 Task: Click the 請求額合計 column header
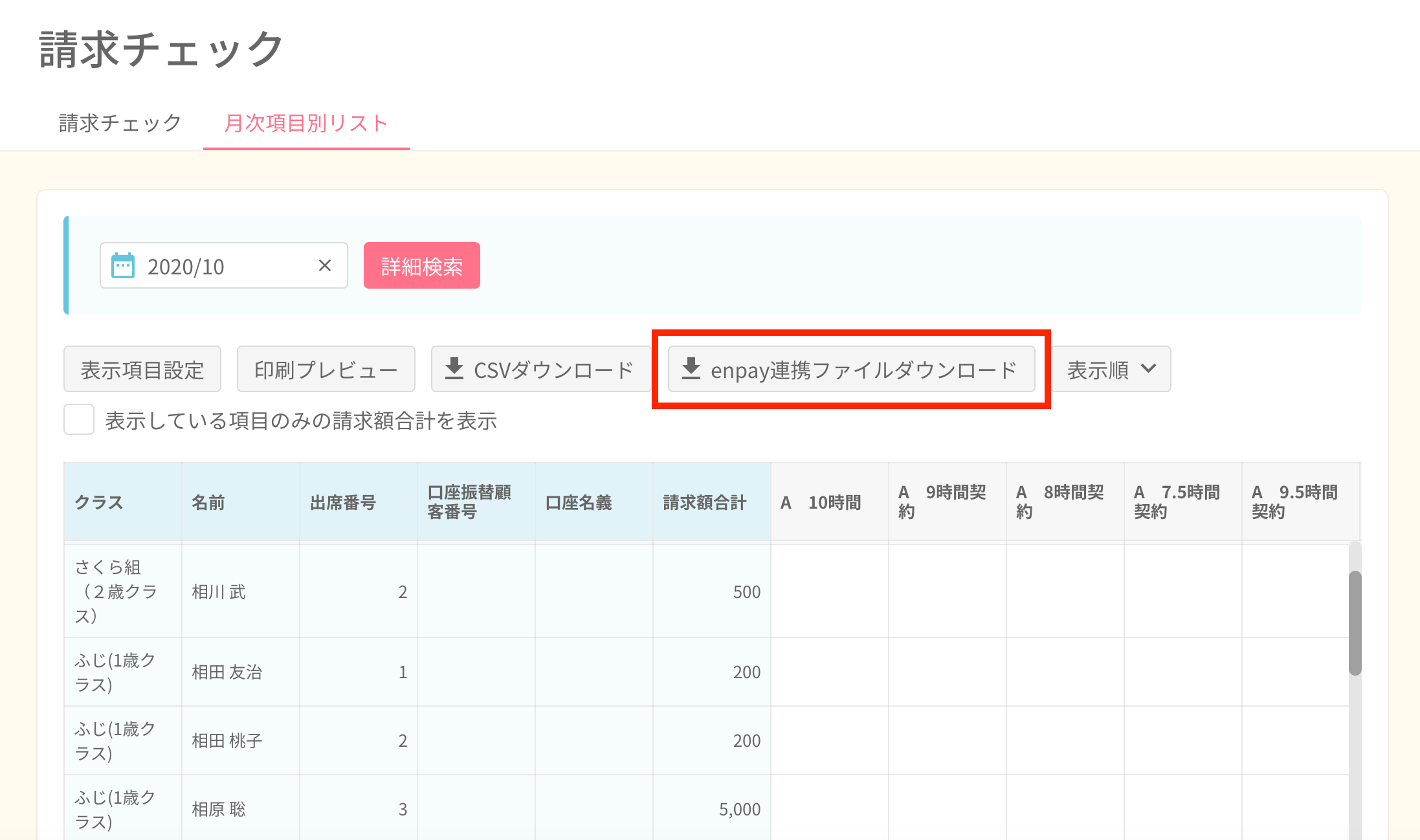pyautogui.click(x=712, y=502)
